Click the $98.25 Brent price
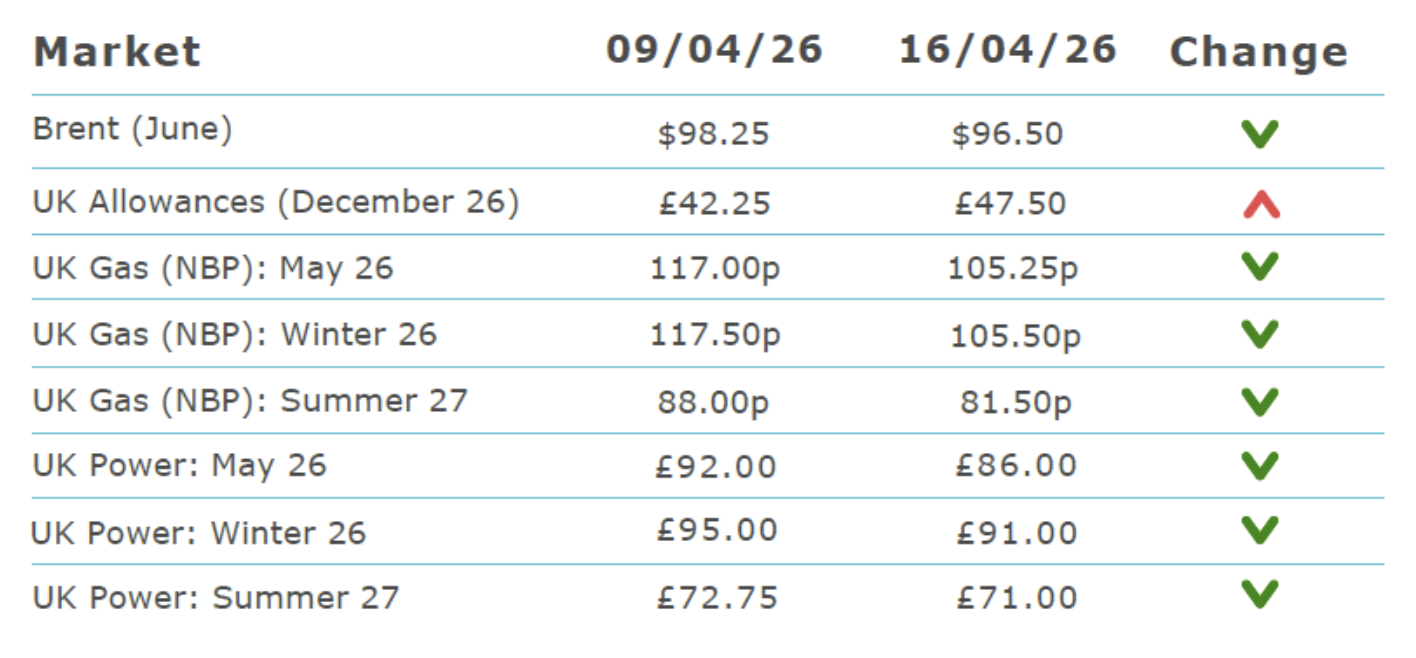This screenshot has height=658, width=1416. [x=714, y=133]
